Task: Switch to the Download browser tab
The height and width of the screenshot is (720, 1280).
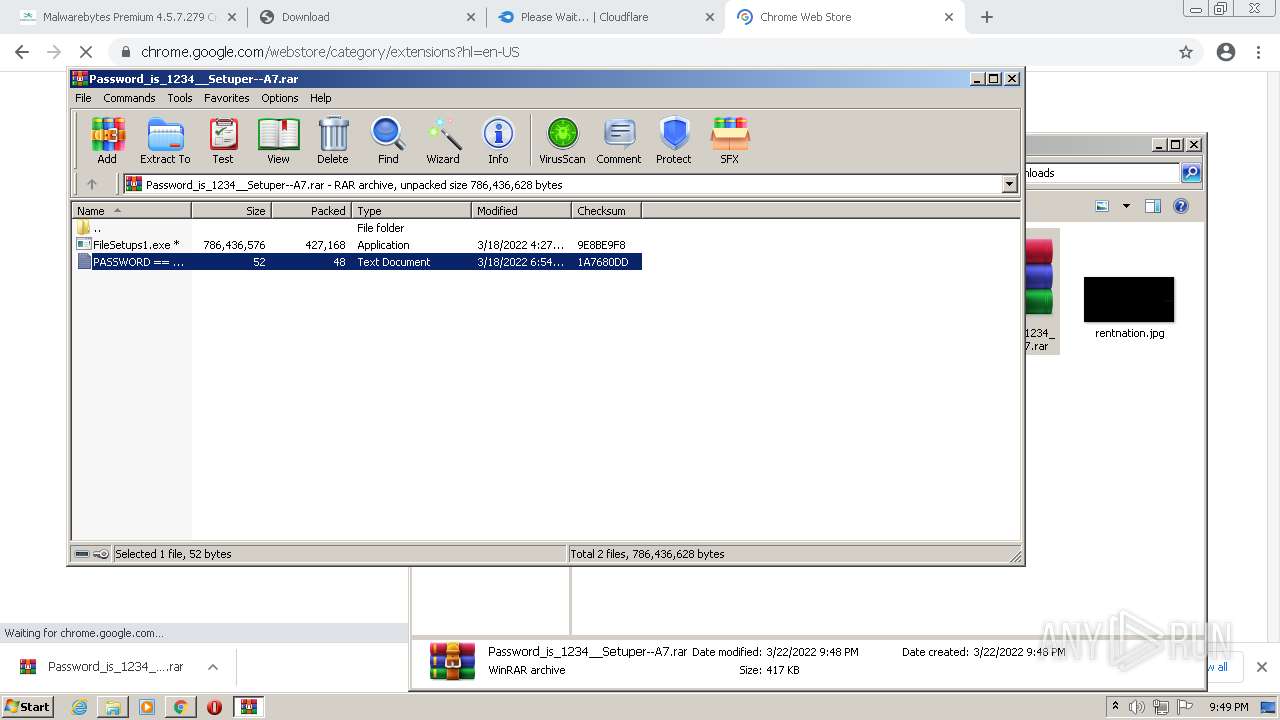Action: [367, 17]
